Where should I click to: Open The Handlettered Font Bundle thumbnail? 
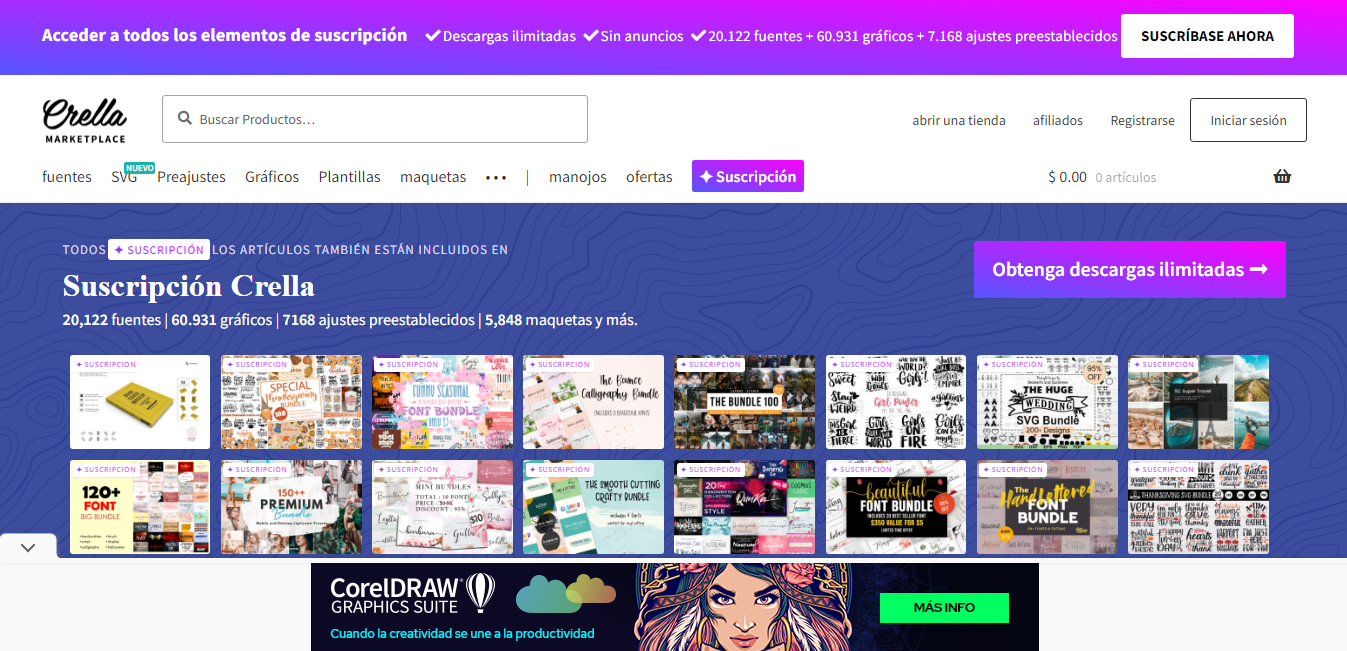1047,507
